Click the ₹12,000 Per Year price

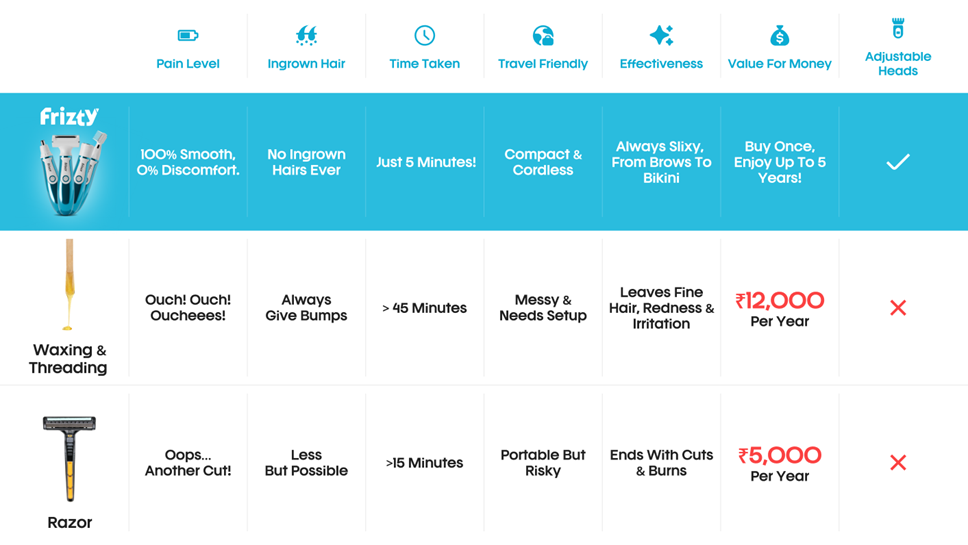pos(780,309)
